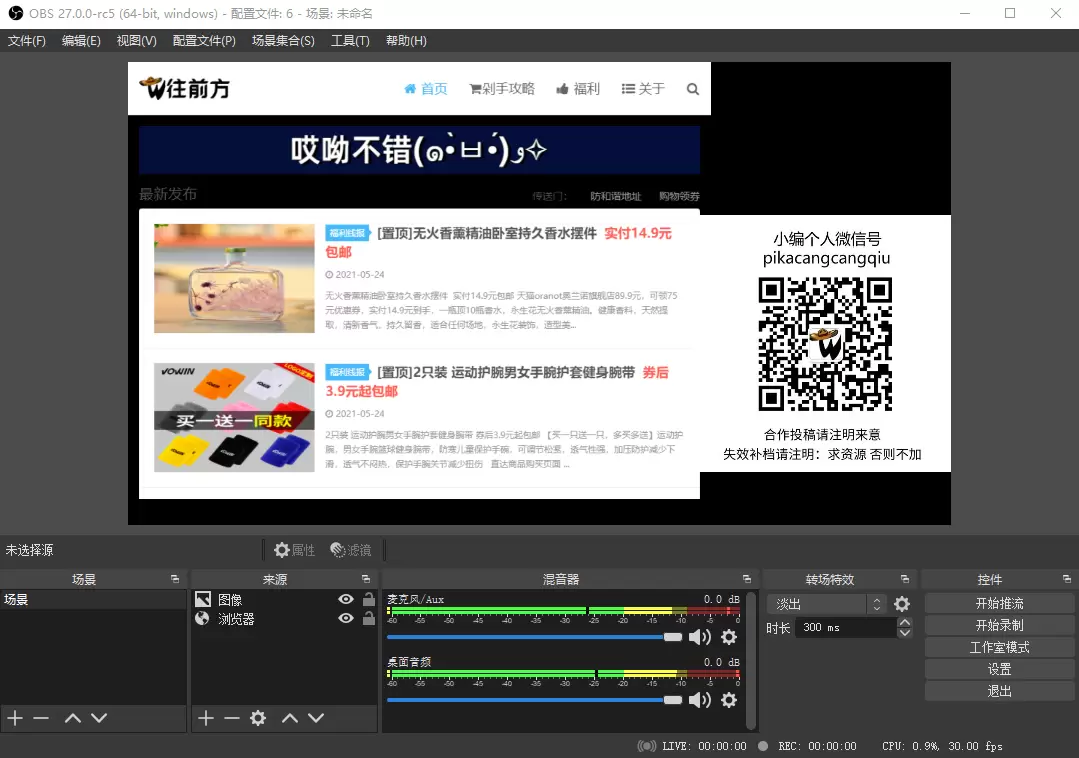Click the wristband product thumbnail

point(234,418)
